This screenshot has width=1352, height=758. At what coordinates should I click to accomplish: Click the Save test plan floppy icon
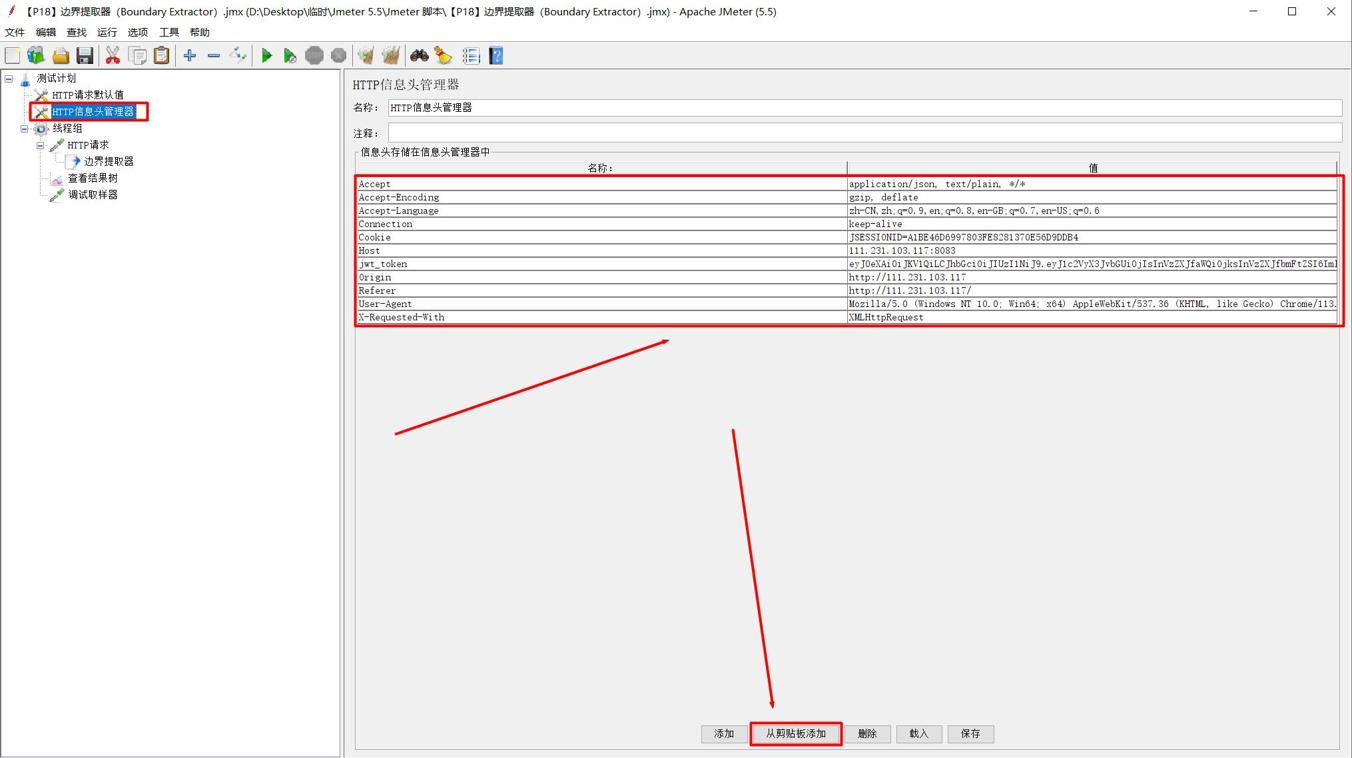(x=85, y=56)
